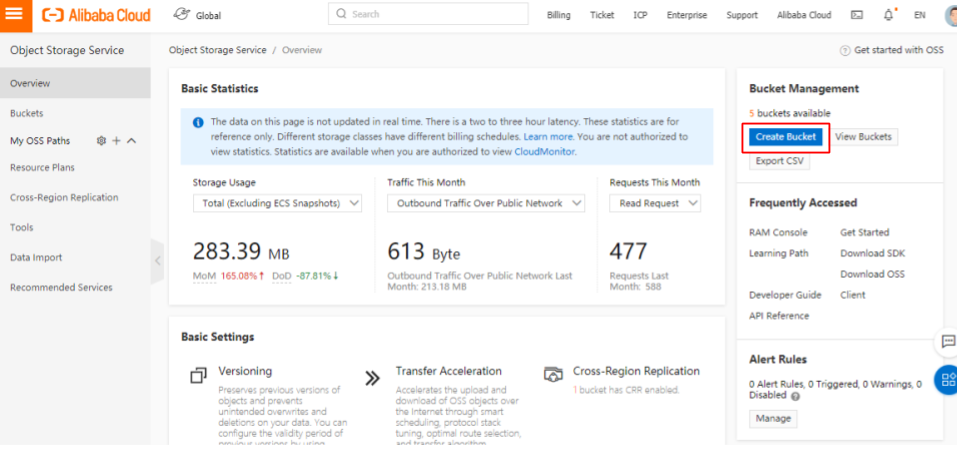Open Alibaba Cloud top navigation link

pos(804,15)
